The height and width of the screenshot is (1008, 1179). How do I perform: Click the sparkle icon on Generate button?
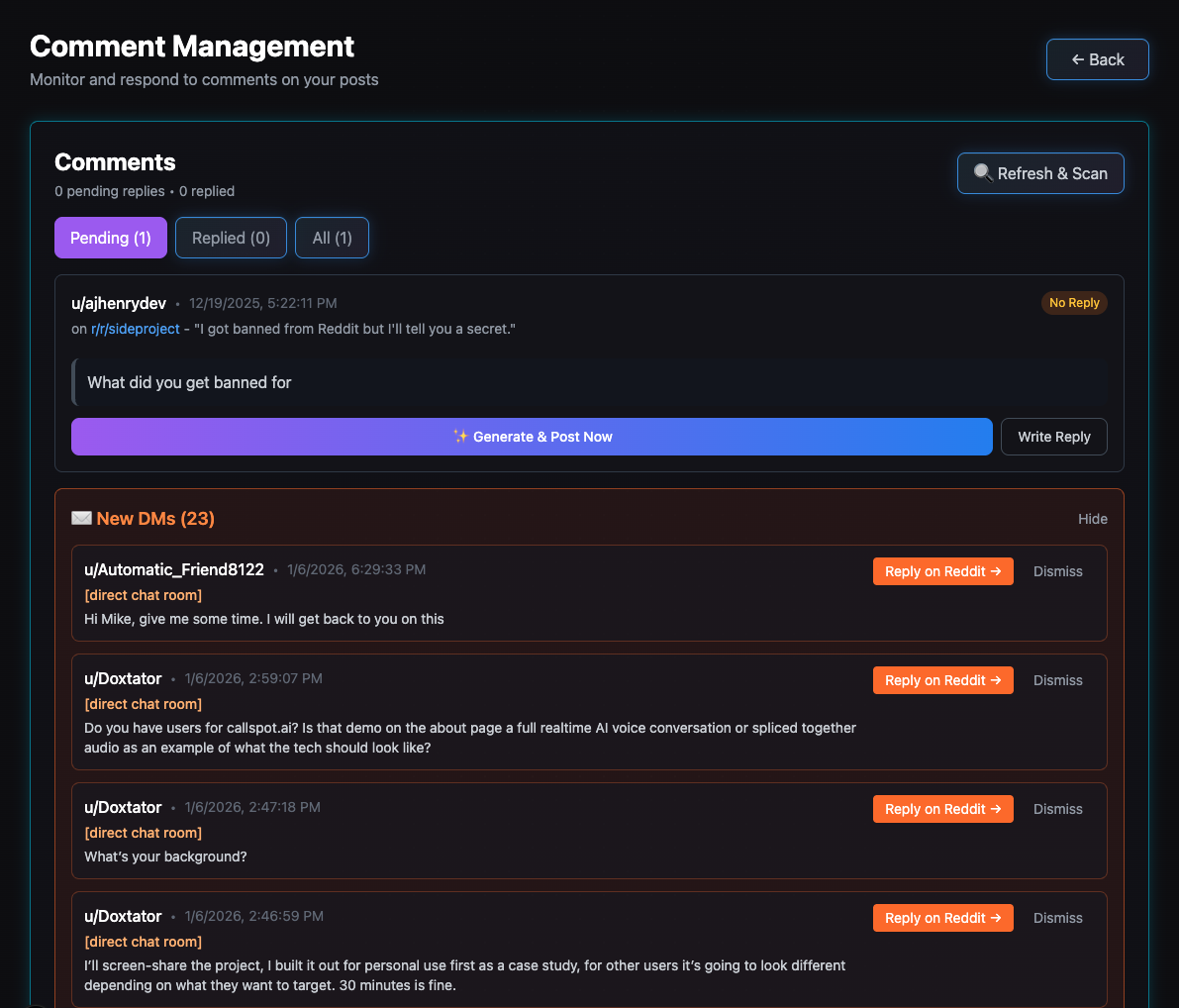pyautogui.click(x=460, y=437)
